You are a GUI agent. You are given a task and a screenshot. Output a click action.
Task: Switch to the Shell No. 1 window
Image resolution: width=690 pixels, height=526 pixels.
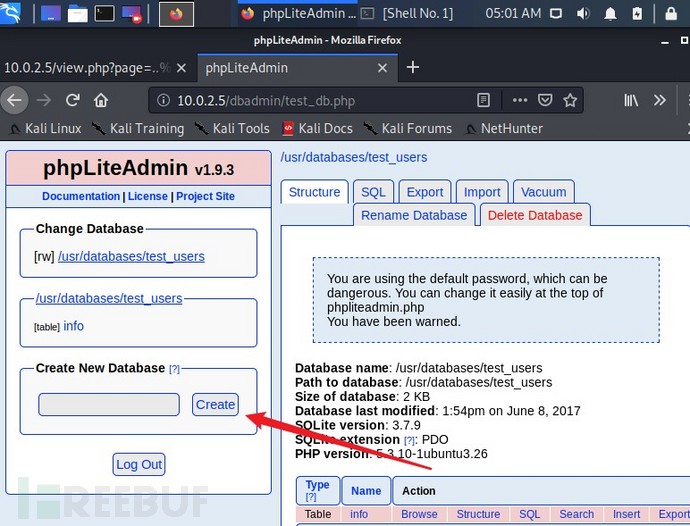(x=407, y=14)
